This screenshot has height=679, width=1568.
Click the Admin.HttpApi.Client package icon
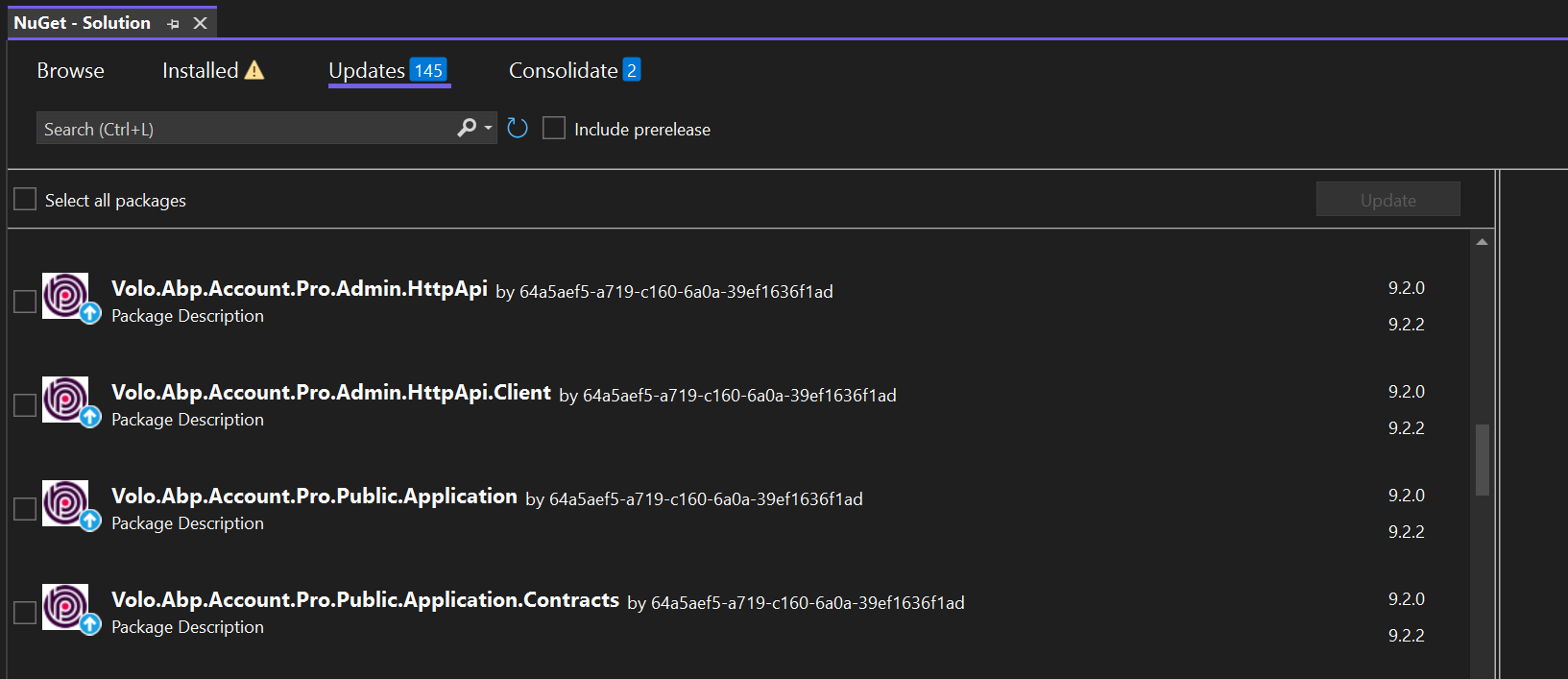(65, 399)
